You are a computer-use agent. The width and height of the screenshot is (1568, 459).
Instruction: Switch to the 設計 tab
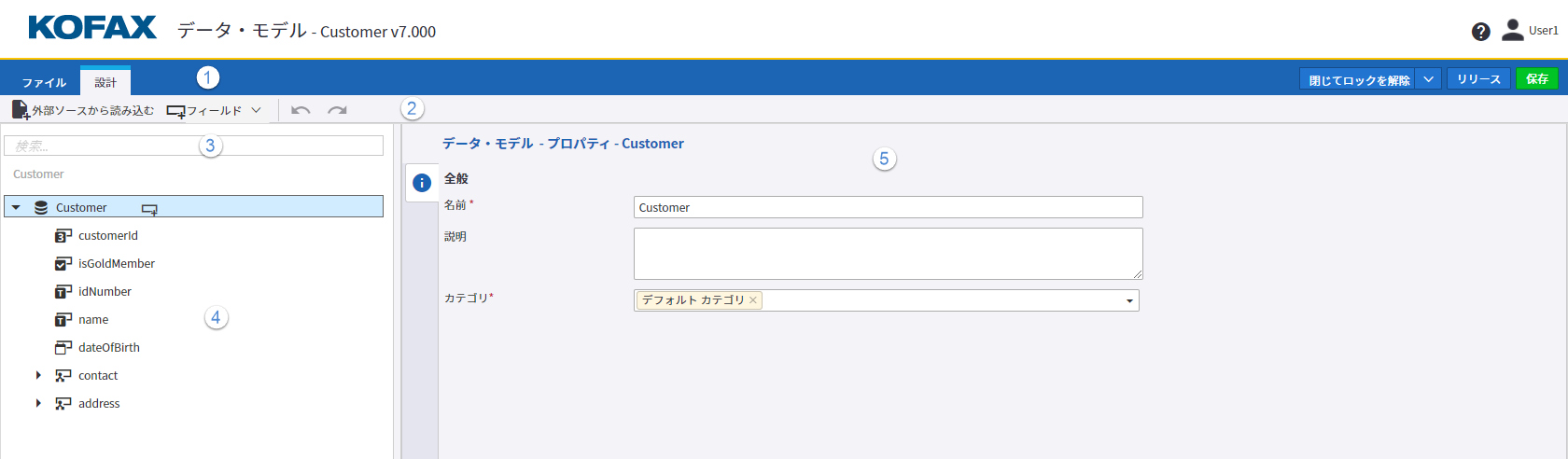click(105, 82)
